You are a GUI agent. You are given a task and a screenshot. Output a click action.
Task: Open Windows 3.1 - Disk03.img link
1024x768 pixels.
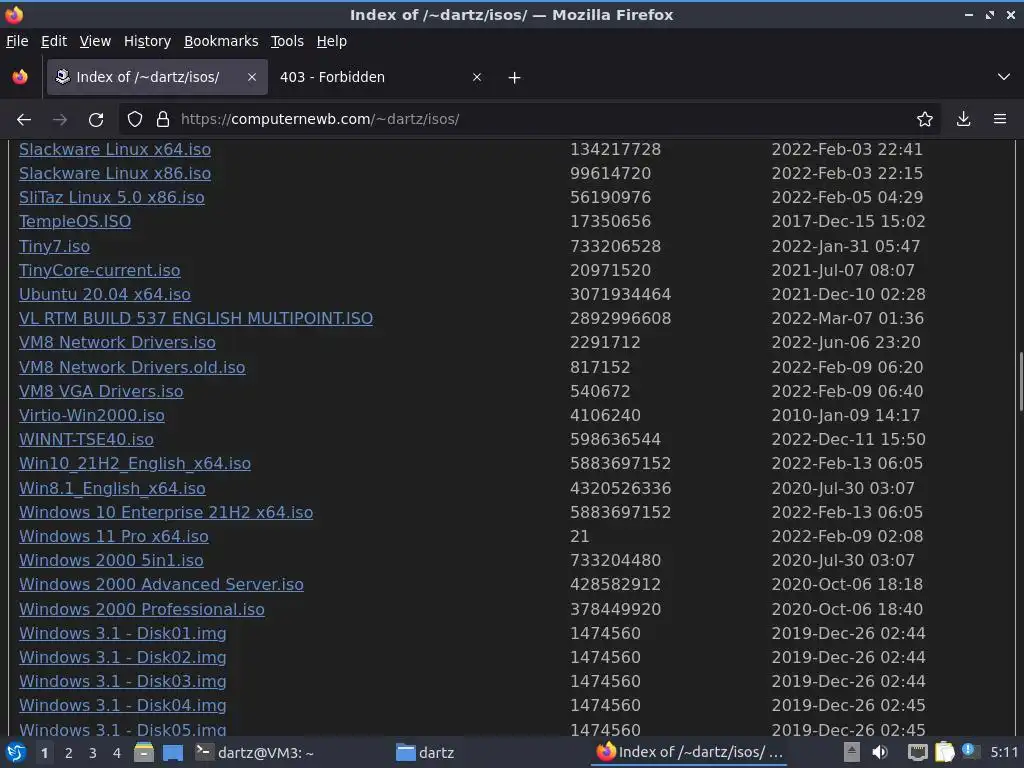[x=123, y=682]
